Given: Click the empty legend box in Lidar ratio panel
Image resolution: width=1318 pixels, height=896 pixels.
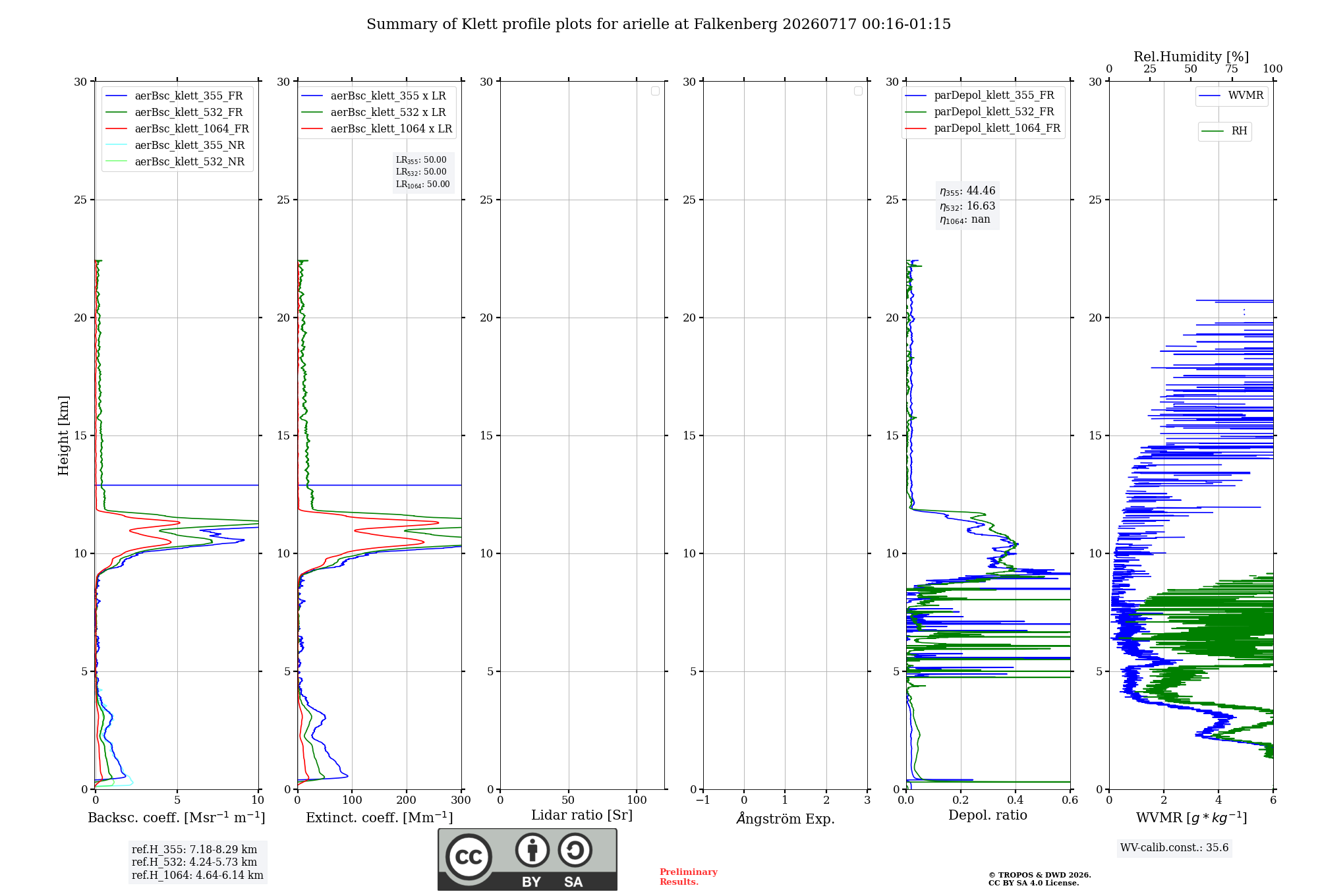Looking at the screenshot, I should (x=655, y=91).
